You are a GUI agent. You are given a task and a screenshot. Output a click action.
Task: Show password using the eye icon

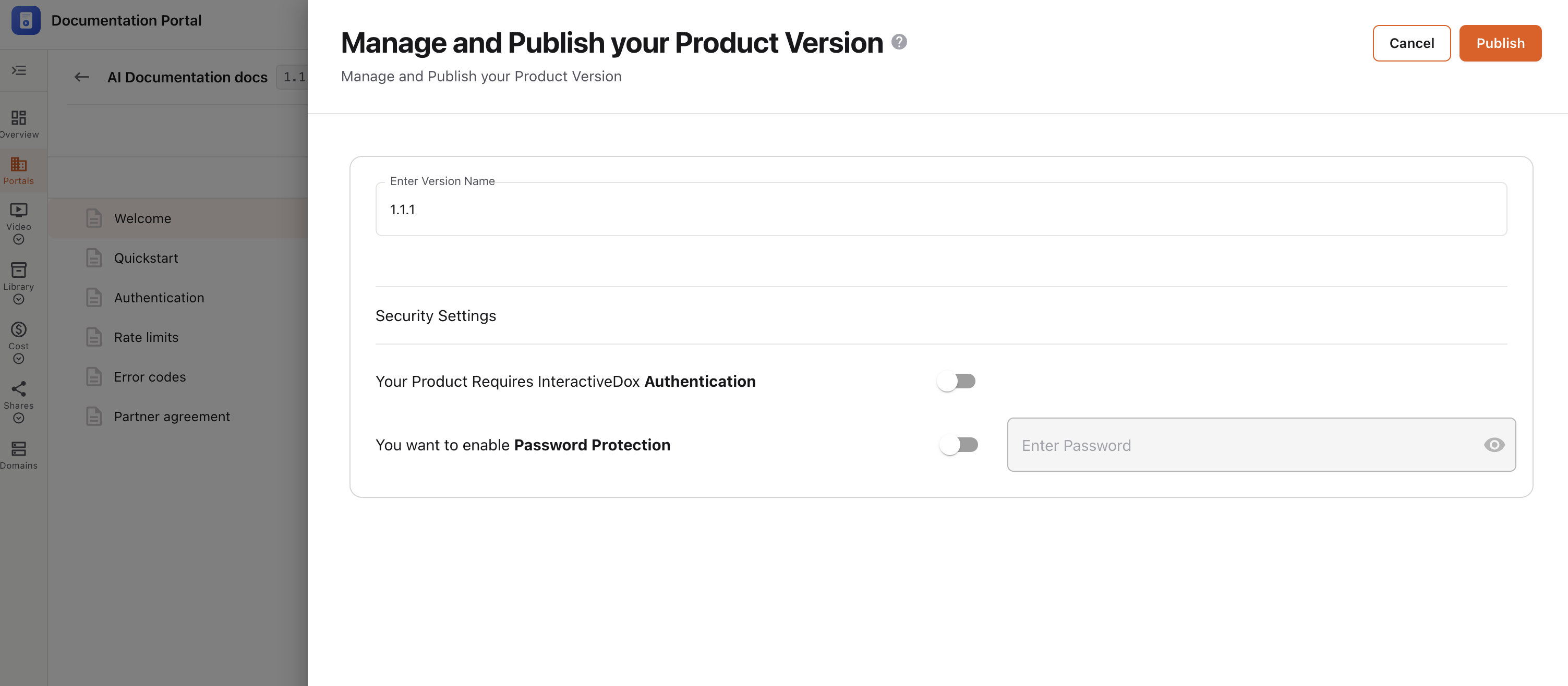click(x=1494, y=445)
